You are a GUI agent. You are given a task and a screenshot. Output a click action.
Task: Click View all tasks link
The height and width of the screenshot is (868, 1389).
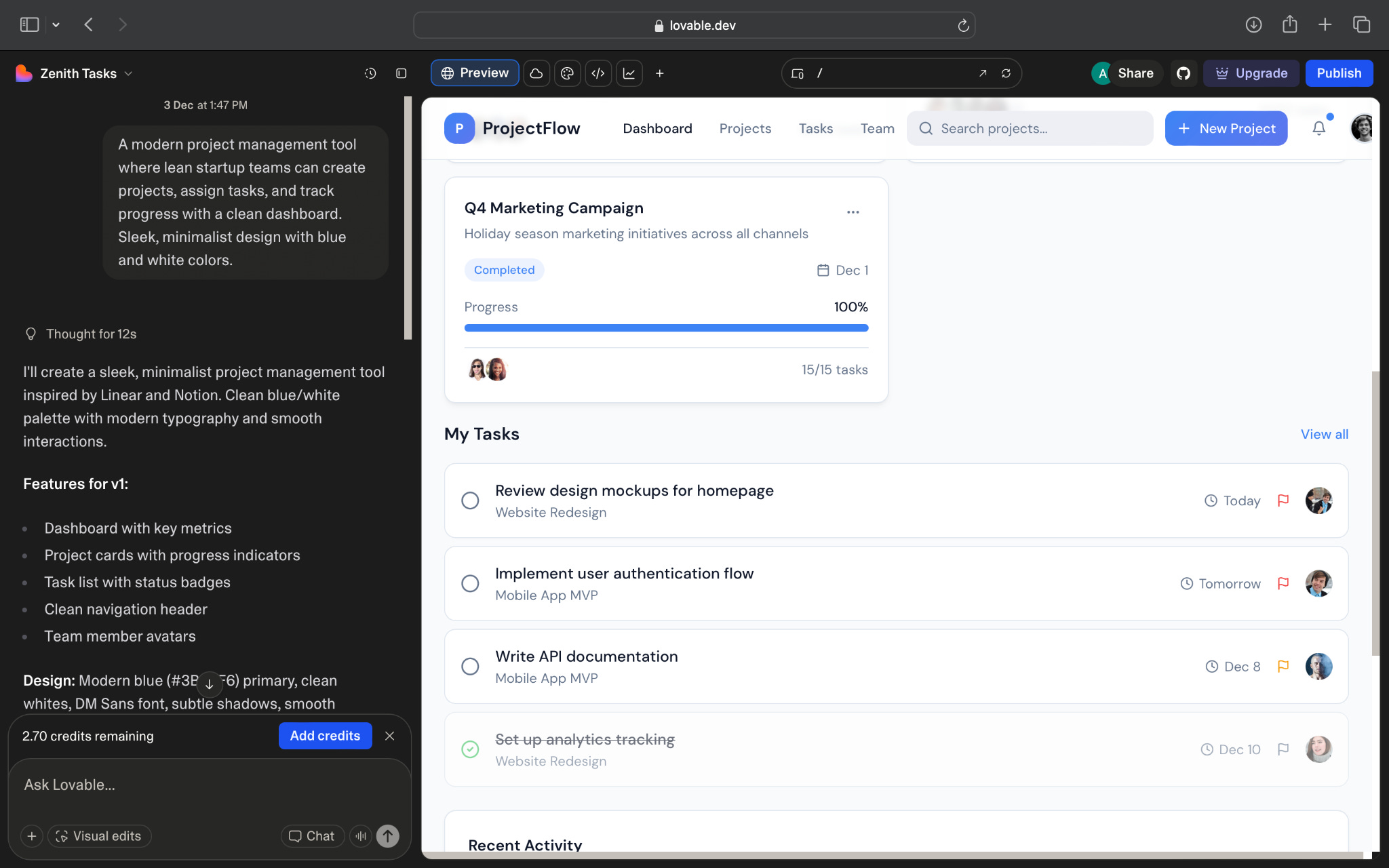coord(1324,434)
